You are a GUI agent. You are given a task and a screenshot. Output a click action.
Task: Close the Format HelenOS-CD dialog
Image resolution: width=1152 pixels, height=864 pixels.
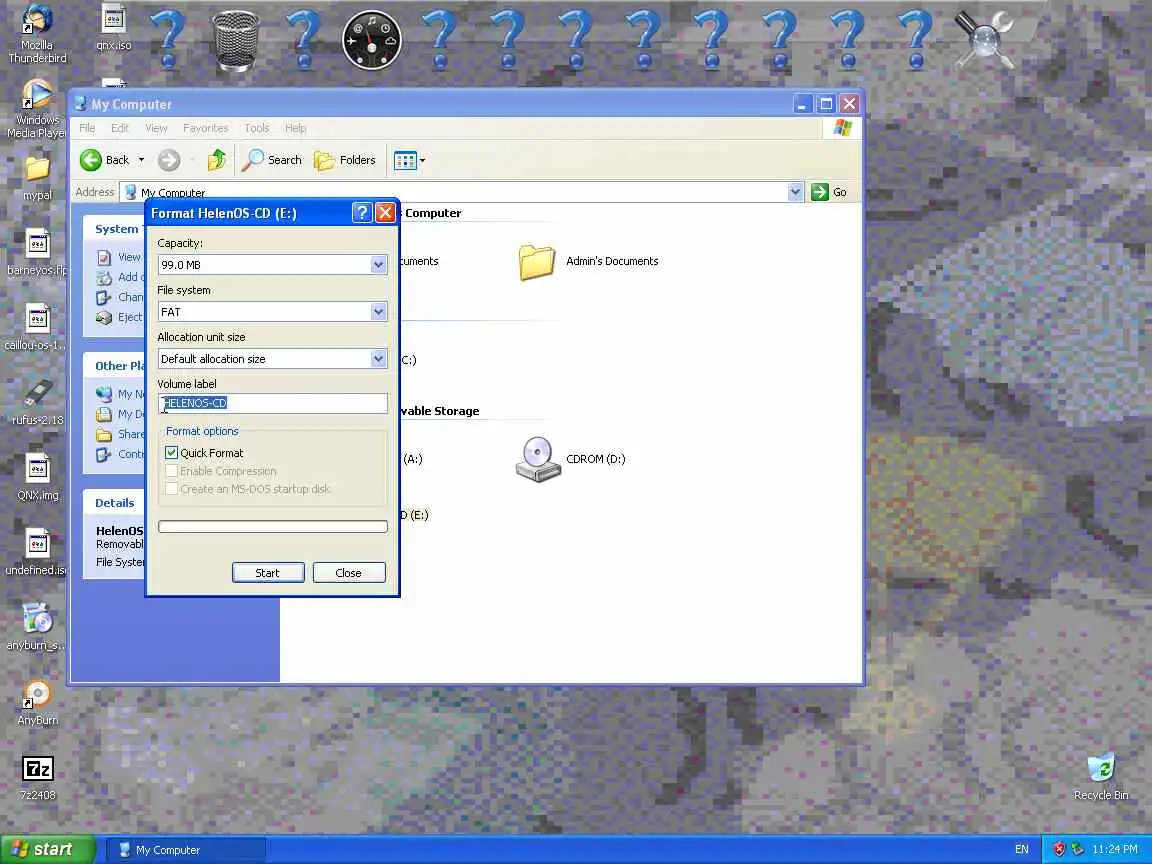(385, 213)
